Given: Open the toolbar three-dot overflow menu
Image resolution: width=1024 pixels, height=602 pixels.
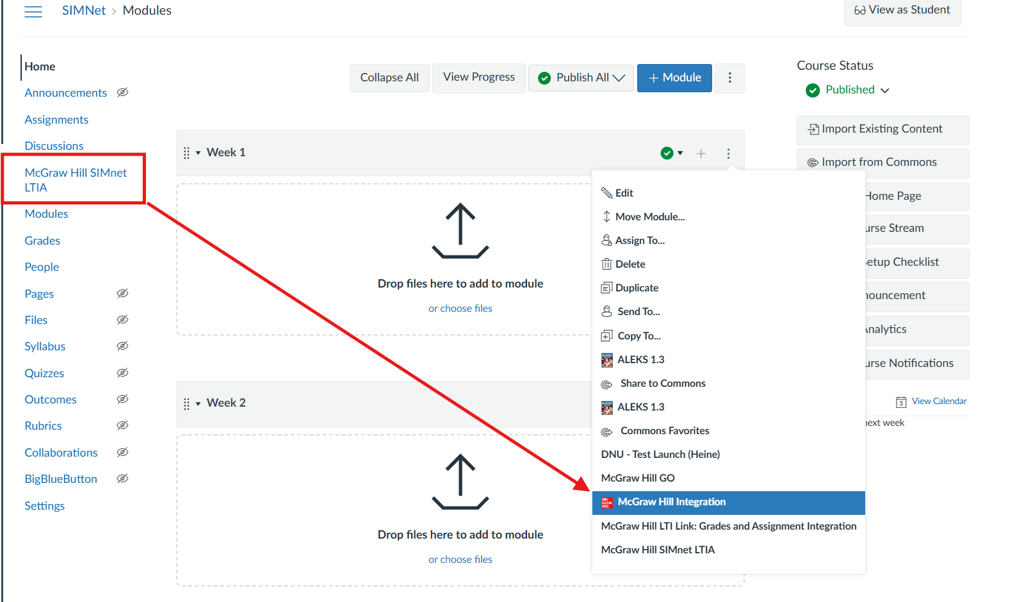Looking at the screenshot, I should click(730, 78).
